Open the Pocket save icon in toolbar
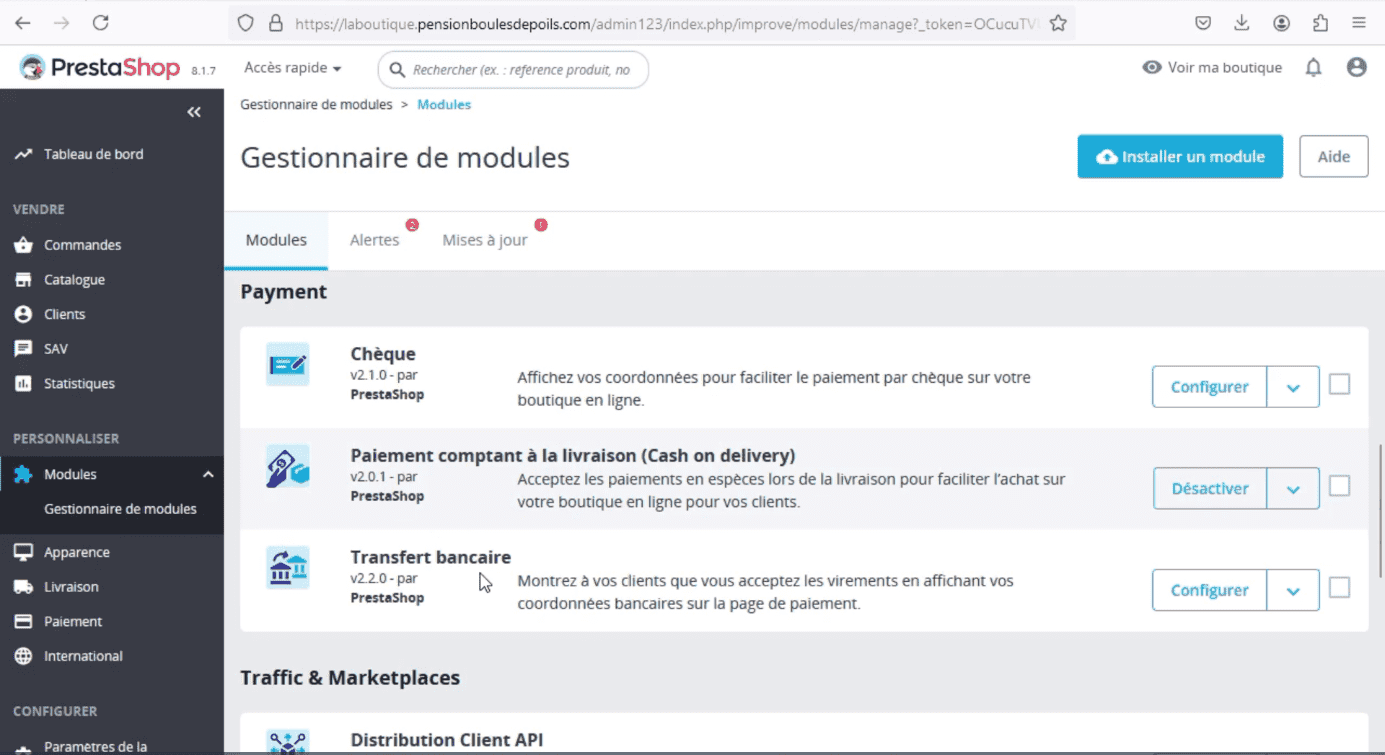This screenshot has width=1385, height=755. [1204, 22]
